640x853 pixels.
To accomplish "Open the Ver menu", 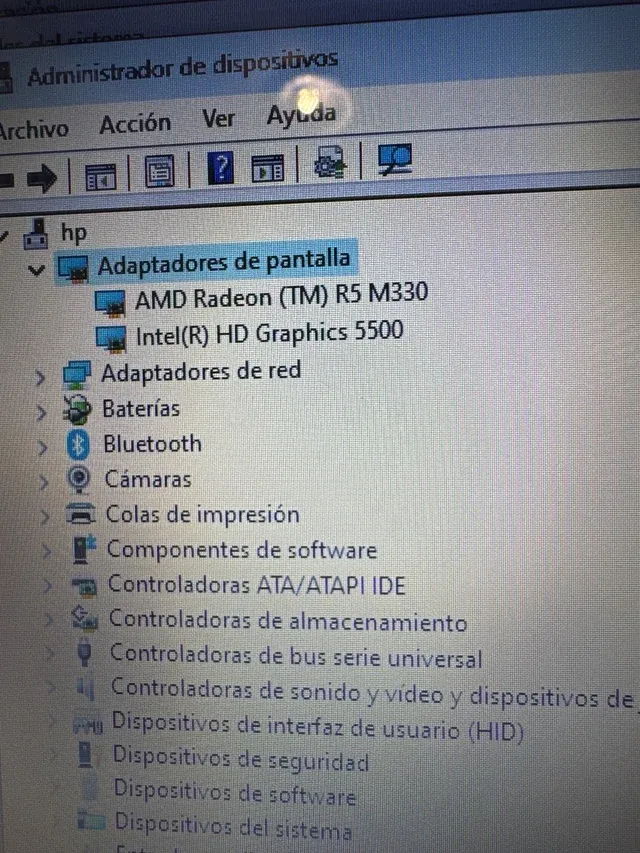I will [218, 119].
